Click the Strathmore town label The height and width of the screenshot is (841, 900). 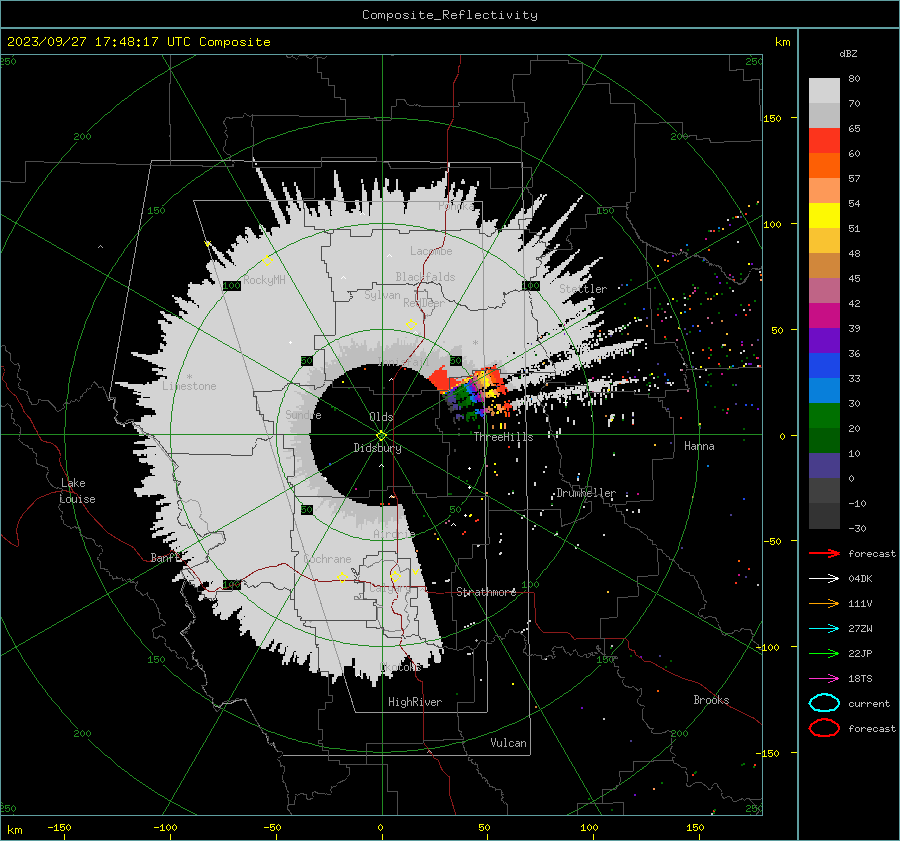tap(486, 592)
